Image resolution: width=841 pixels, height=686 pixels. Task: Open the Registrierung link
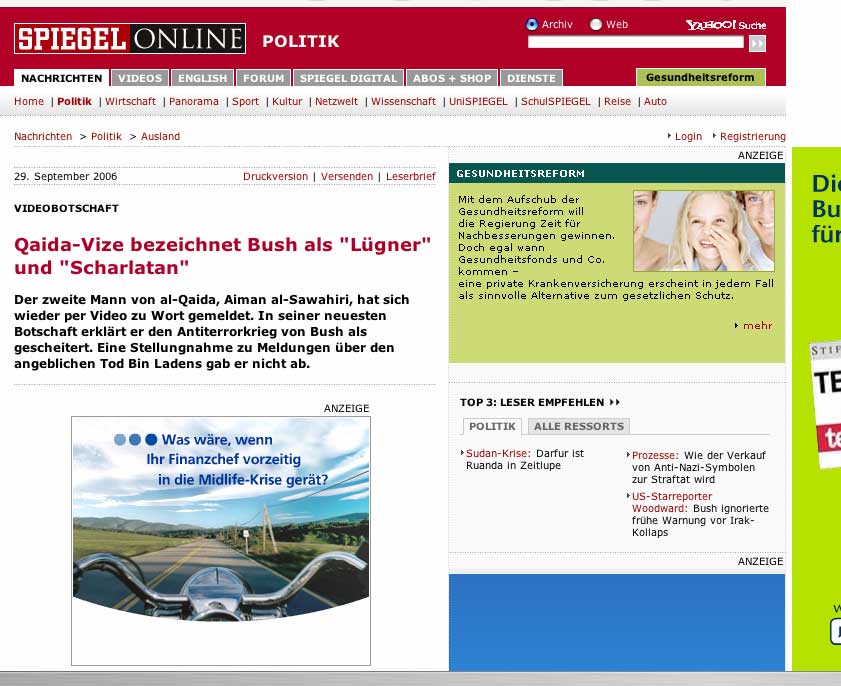pos(752,136)
